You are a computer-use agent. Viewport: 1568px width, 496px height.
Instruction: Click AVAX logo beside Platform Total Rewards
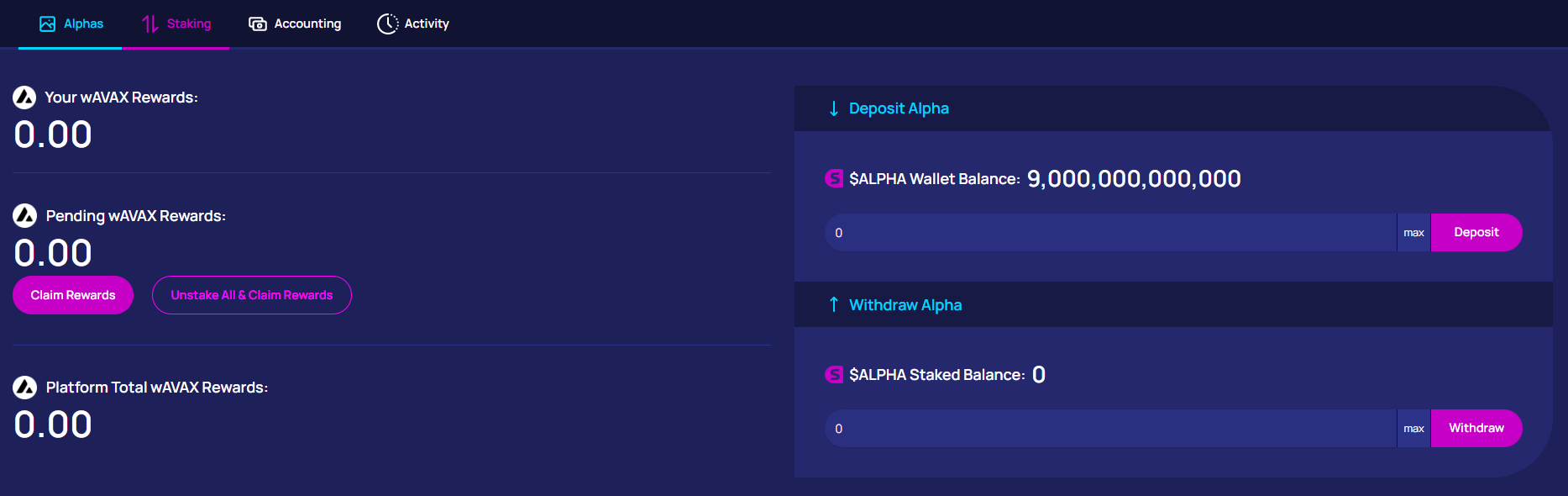click(x=24, y=388)
